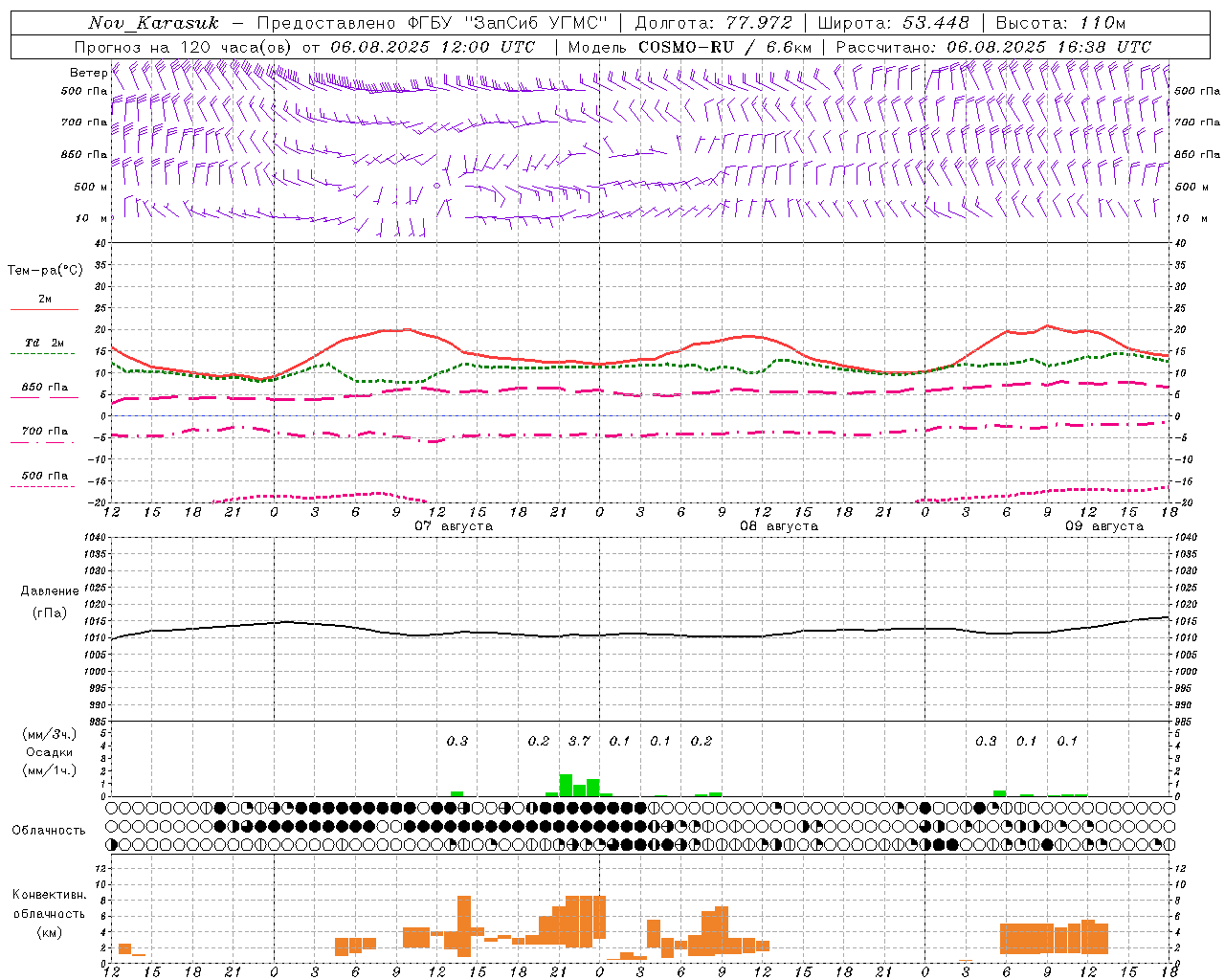The image size is (1225, 980).
Task: Click the longitude value Долгота: 77.972
Action: click(714, 23)
